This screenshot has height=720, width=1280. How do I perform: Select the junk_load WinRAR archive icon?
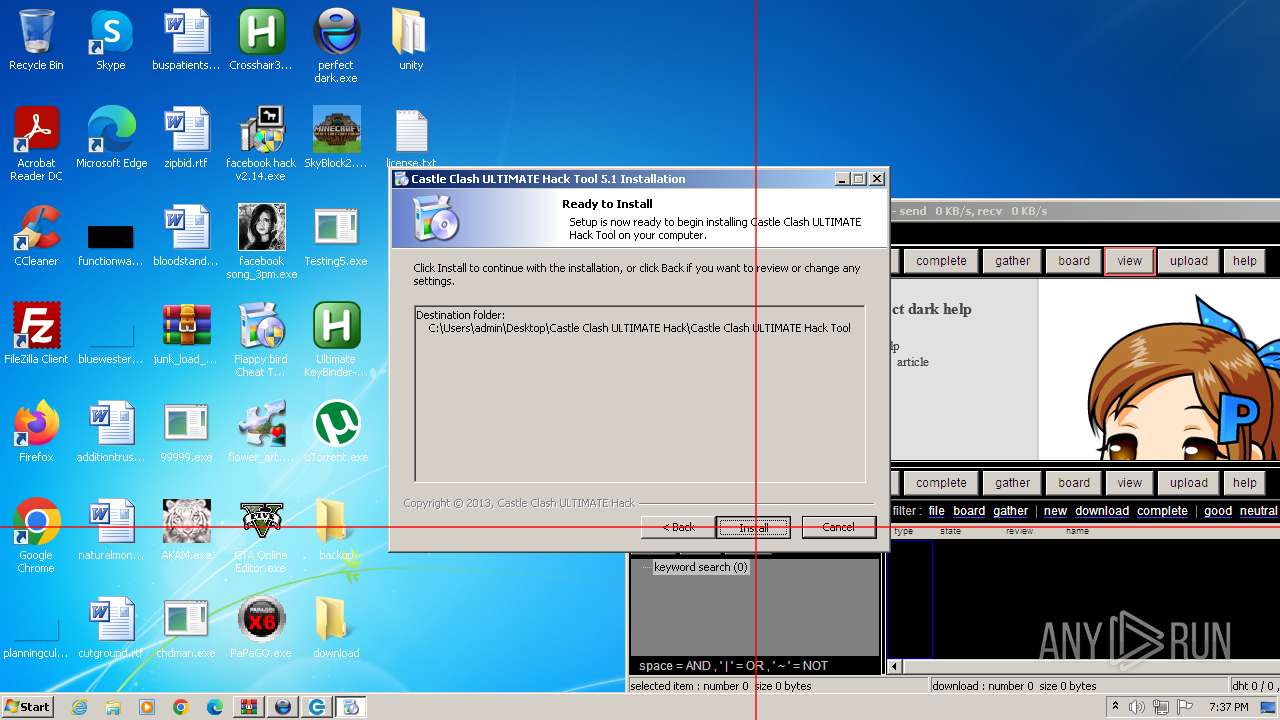(x=186, y=334)
